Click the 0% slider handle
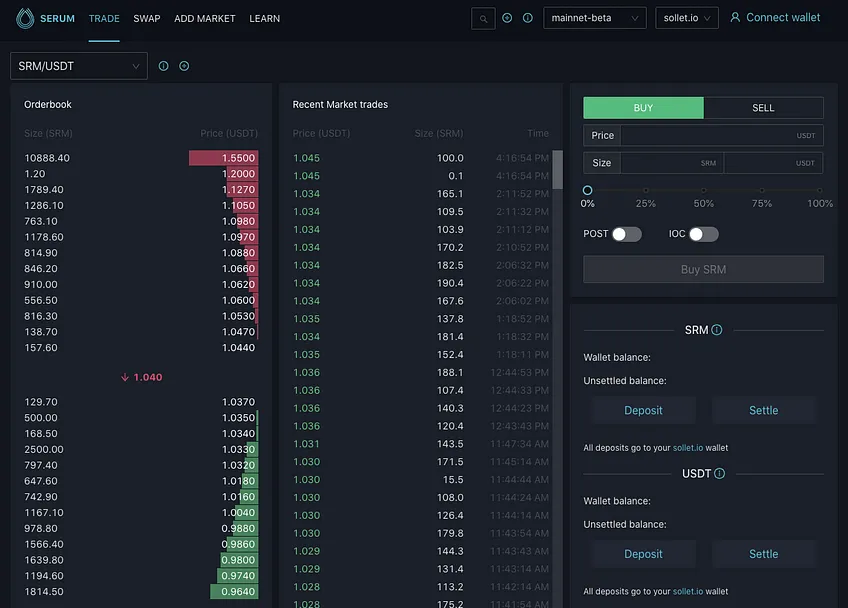 pos(587,190)
